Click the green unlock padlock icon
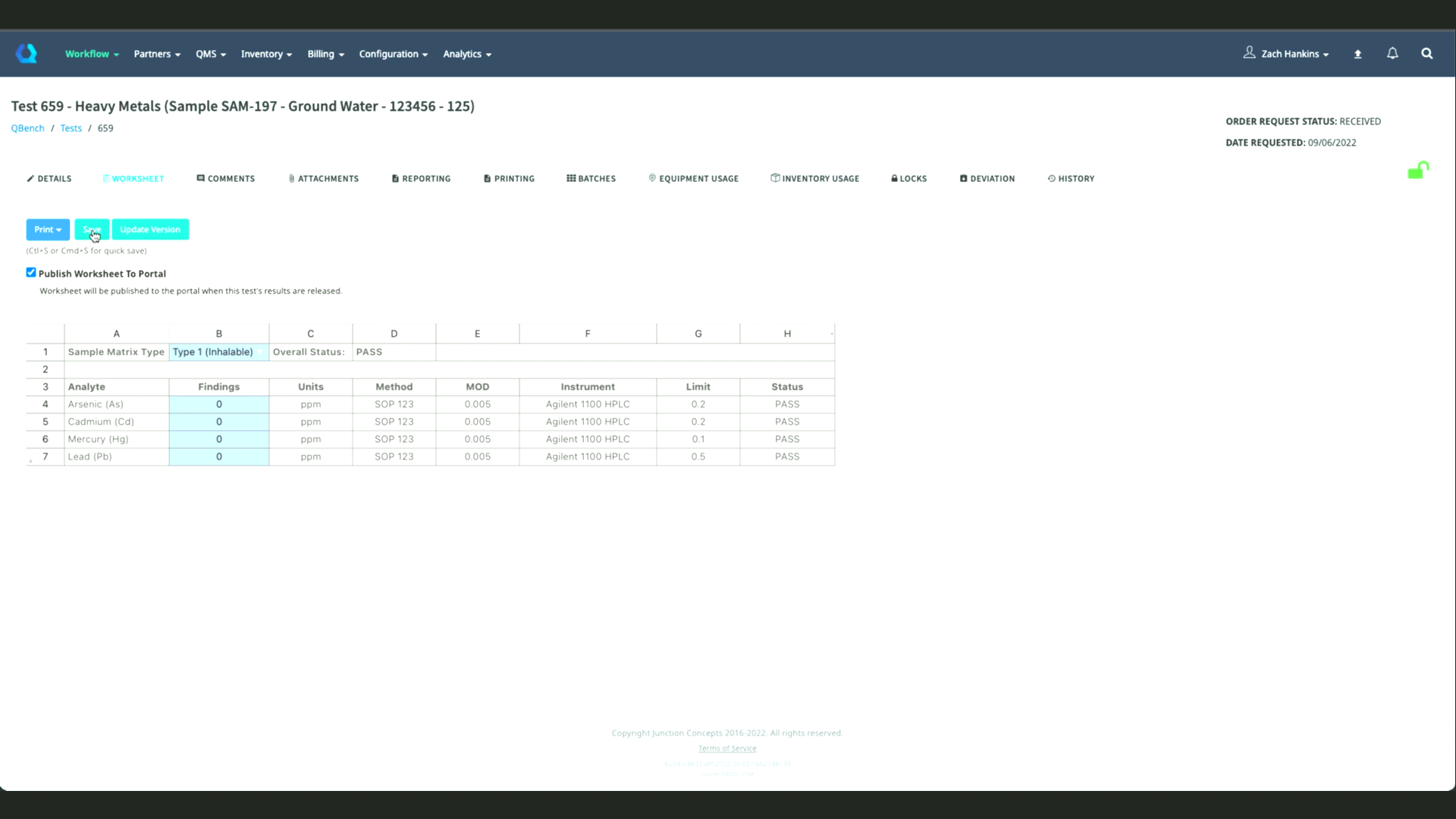The width and height of the screenshot is (1456, 819). (1417, 171)
